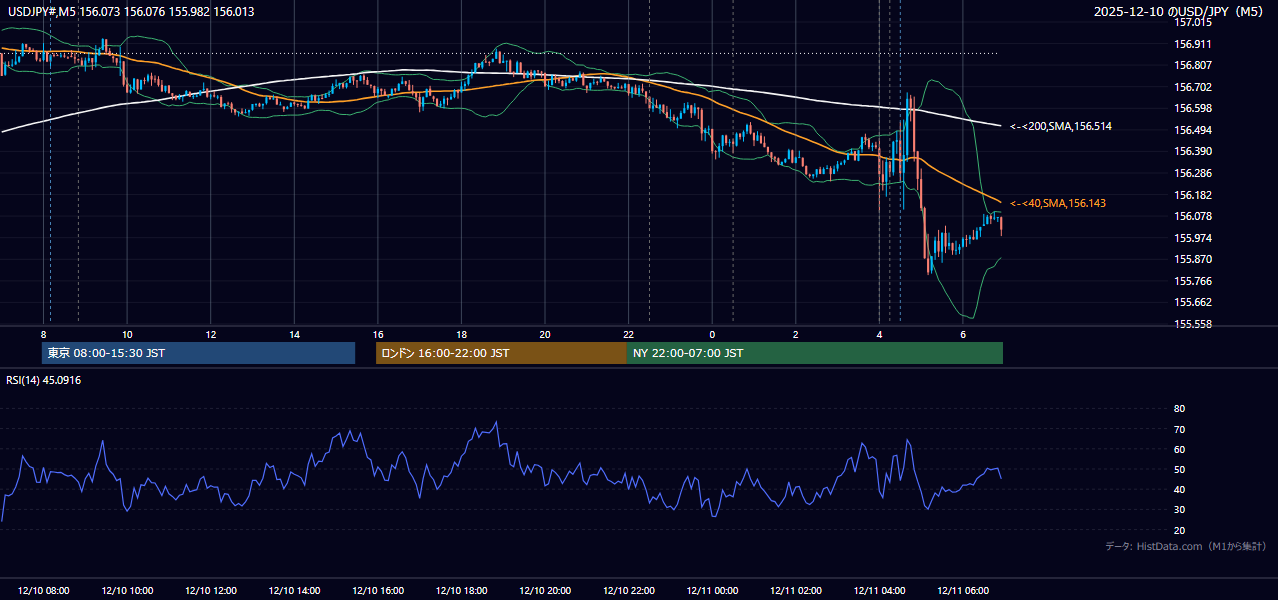Click the 12/10 16:00 bottom time label
The width and height of the screenshot is (1278, 600).
[x=378, y=591]
